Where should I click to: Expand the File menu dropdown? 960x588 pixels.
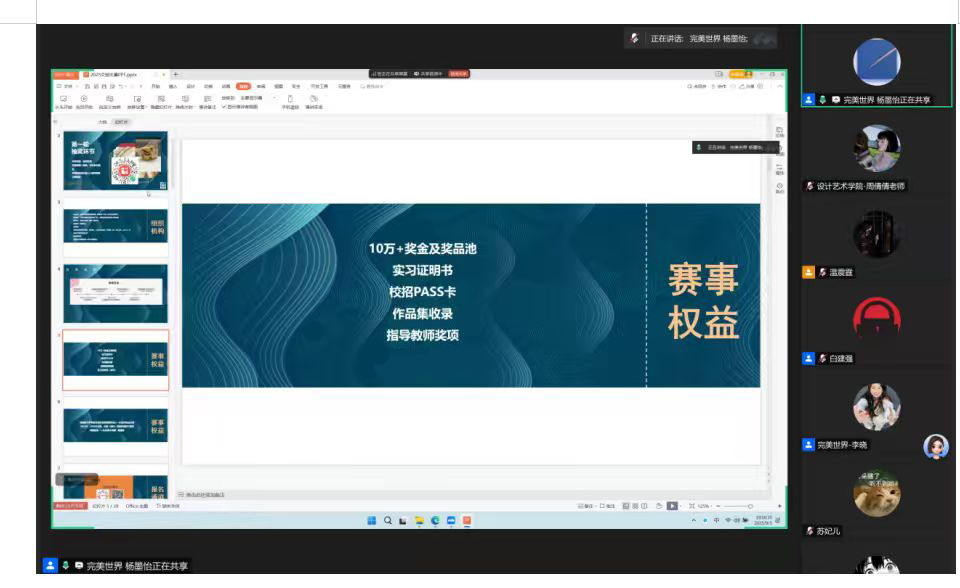pos(65,87)
